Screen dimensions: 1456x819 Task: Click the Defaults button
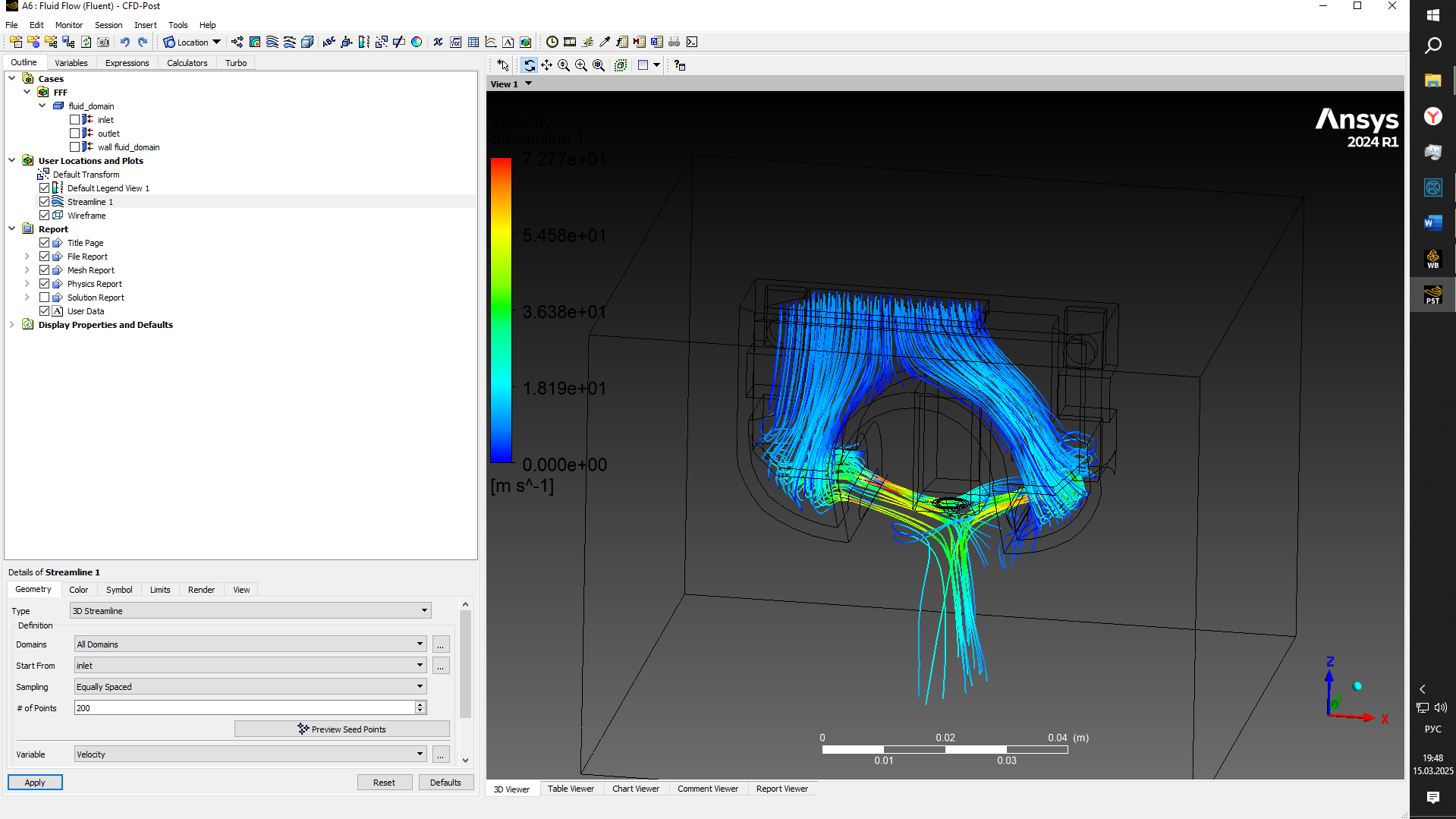click(445, 783)
